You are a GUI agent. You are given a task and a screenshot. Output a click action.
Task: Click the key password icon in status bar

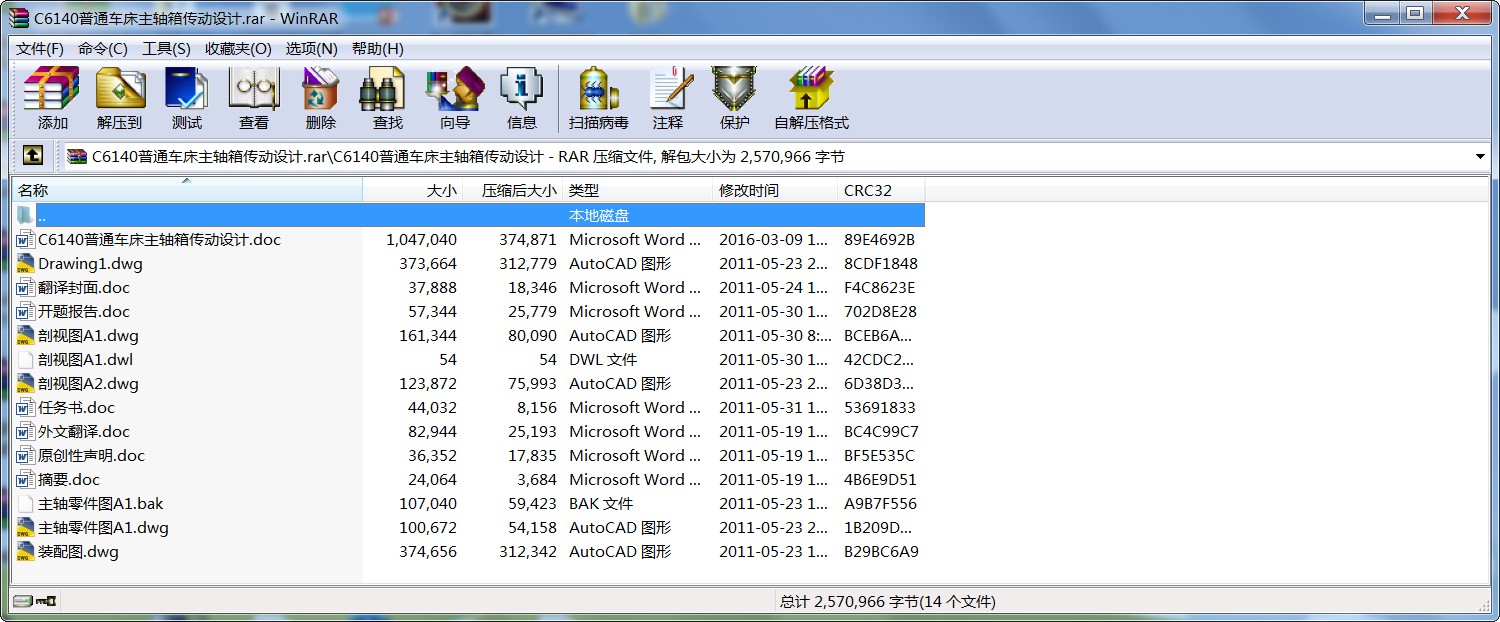tap(46, 601)
